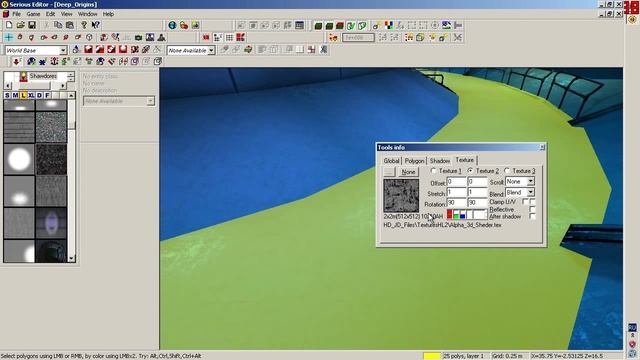The image size is (640, 360).
Task: Click the blue star icon in the bottom toolbar row
Action: click(42, 62)
